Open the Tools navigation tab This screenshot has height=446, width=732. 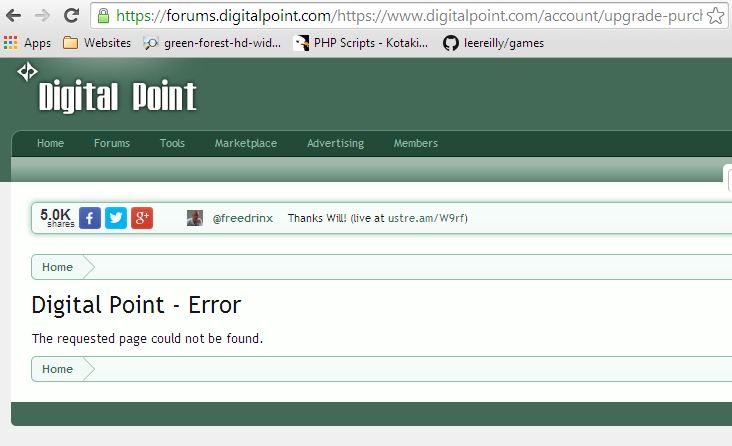(172, 143)
